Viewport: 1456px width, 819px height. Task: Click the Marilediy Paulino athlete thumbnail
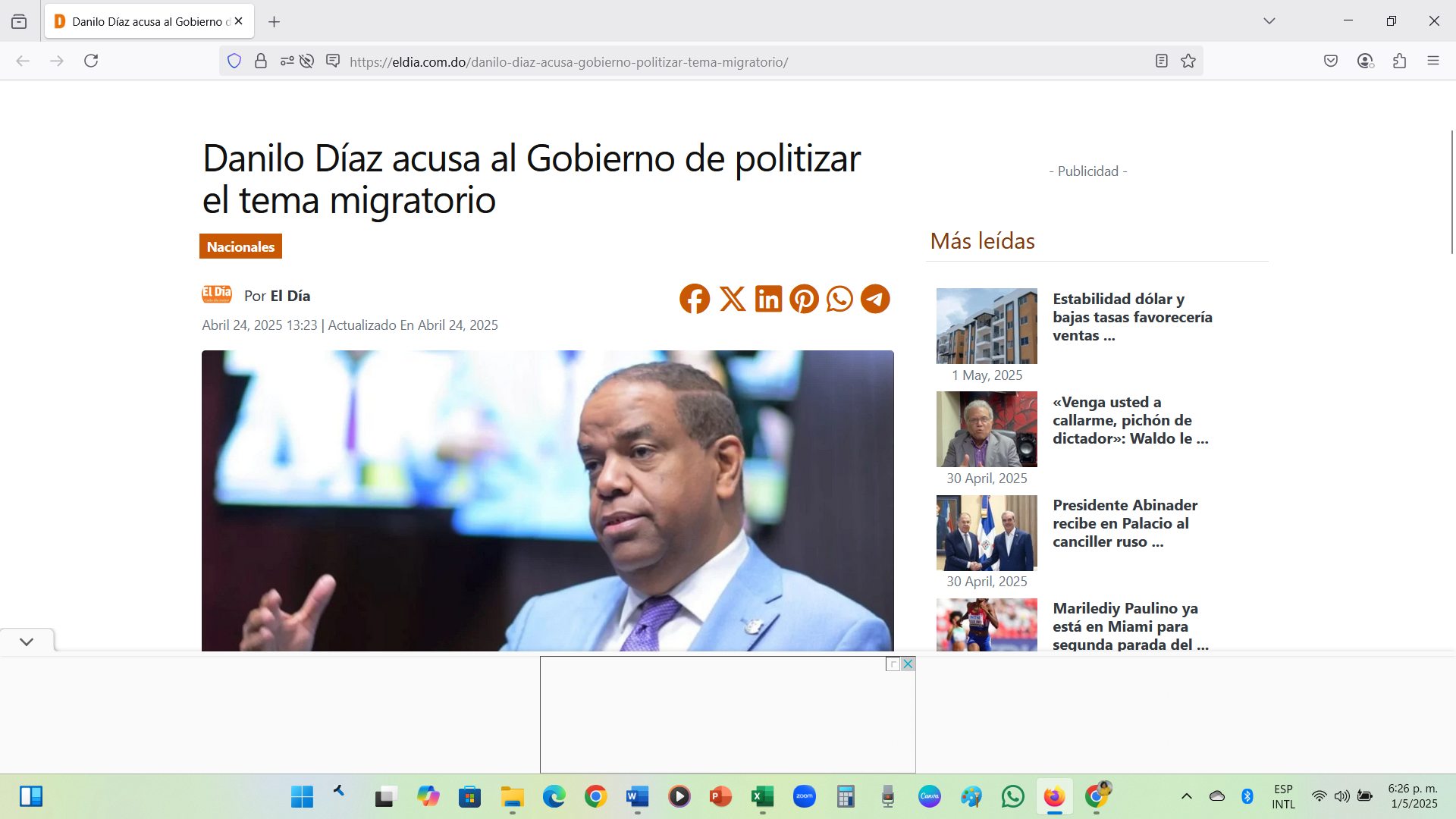click(x=987, y=625)
